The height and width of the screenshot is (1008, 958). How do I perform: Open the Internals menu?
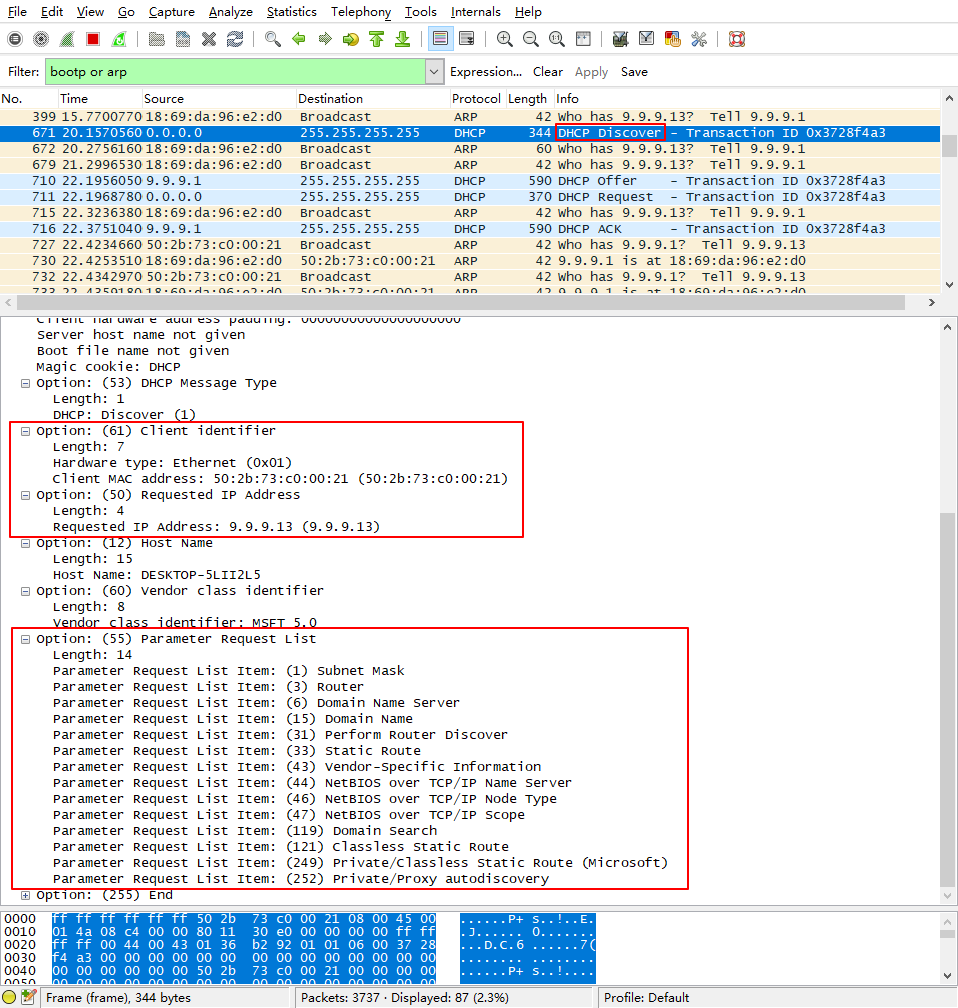tap(475, 12)
